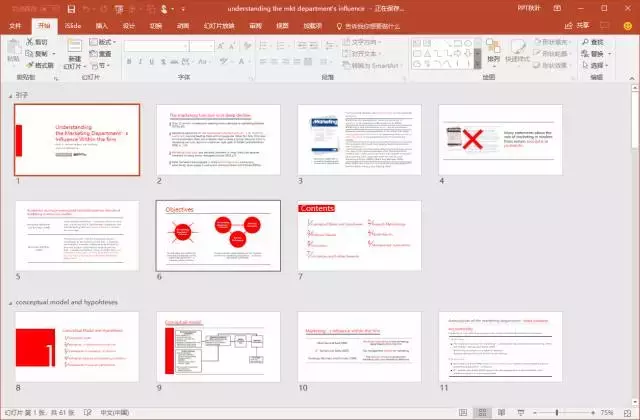Screen dimensions: 640x420
Task: Switch to the Animations (动画) tab
Action: pyautogui.click(x=182, y=26)
